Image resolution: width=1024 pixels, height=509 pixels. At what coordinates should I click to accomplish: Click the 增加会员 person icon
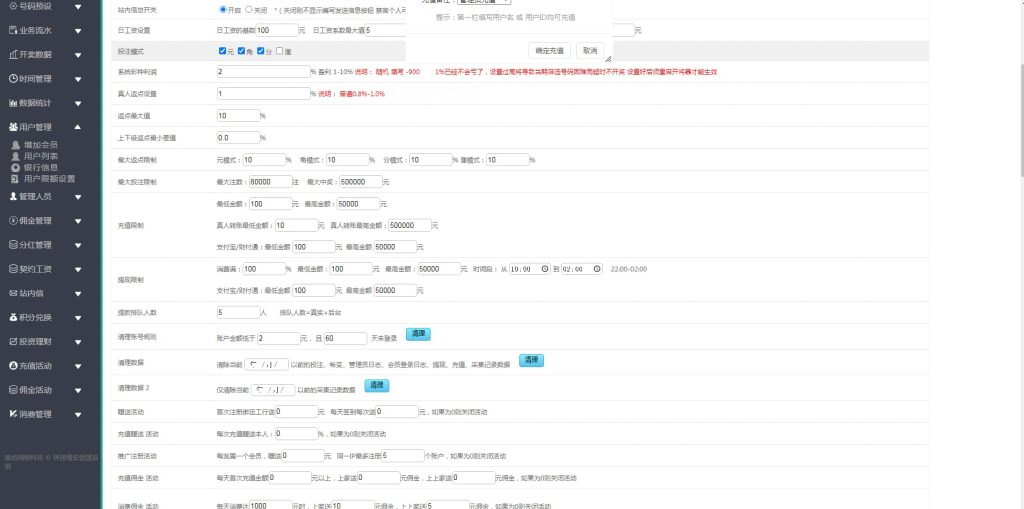point(16,145)
